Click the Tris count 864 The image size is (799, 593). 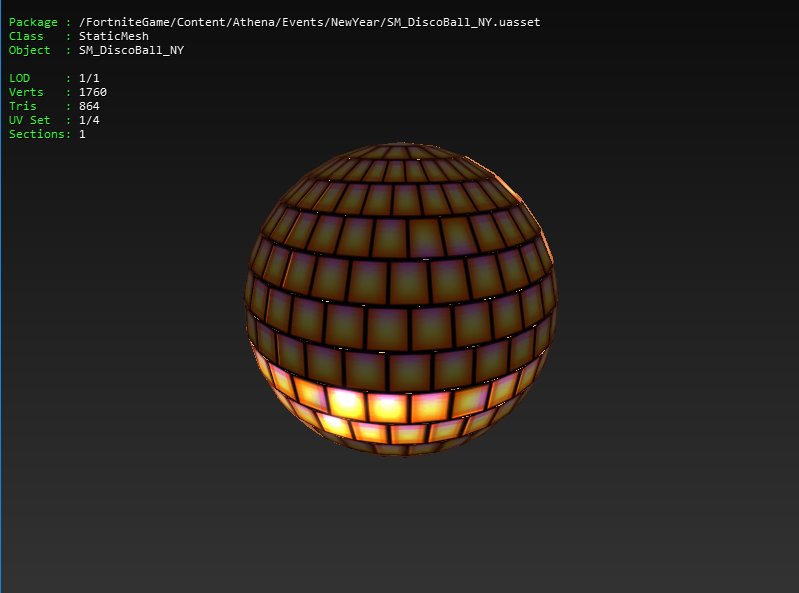point(89,106)
